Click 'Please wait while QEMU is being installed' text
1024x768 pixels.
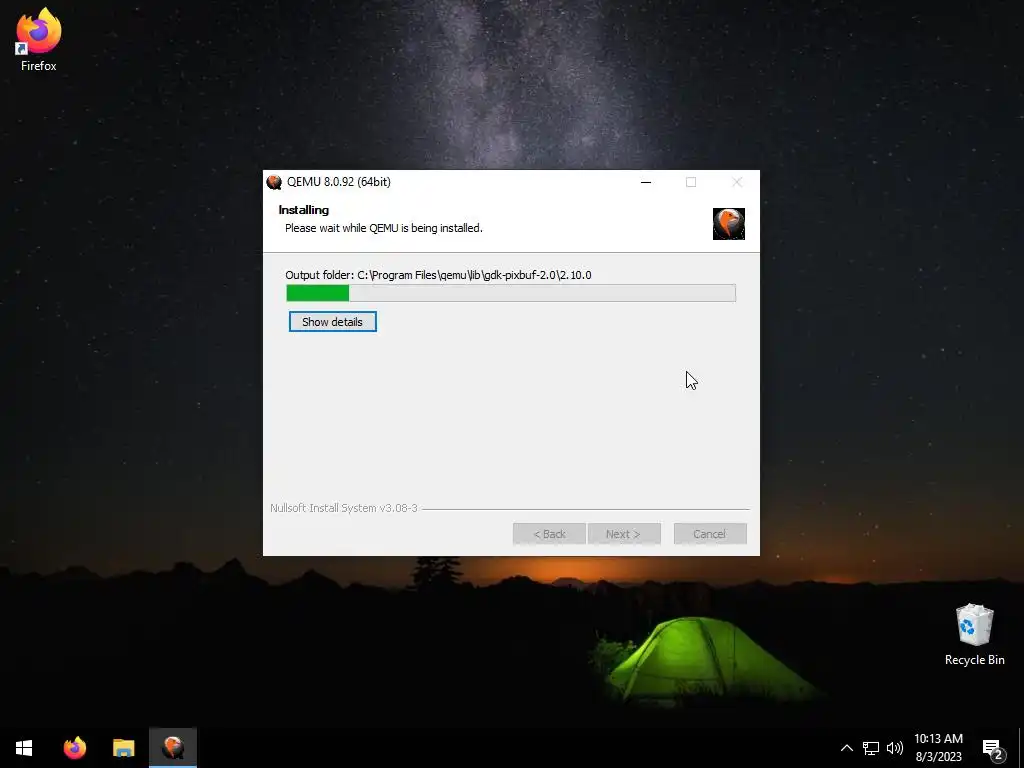pos(384,228)
